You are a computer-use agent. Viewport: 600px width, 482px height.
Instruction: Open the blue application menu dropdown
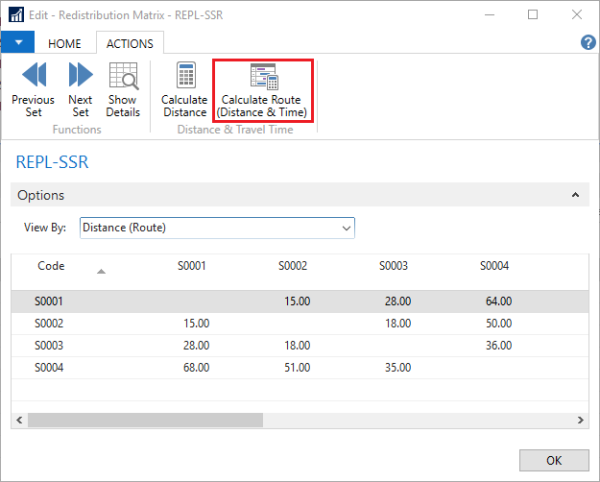tap(18, 43)
